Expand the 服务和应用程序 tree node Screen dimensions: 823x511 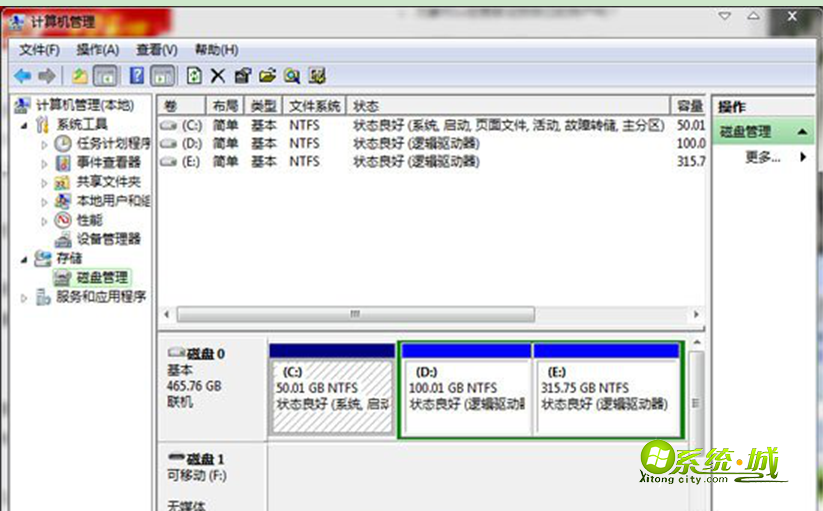pyautogui.click(x=25, y=297)
